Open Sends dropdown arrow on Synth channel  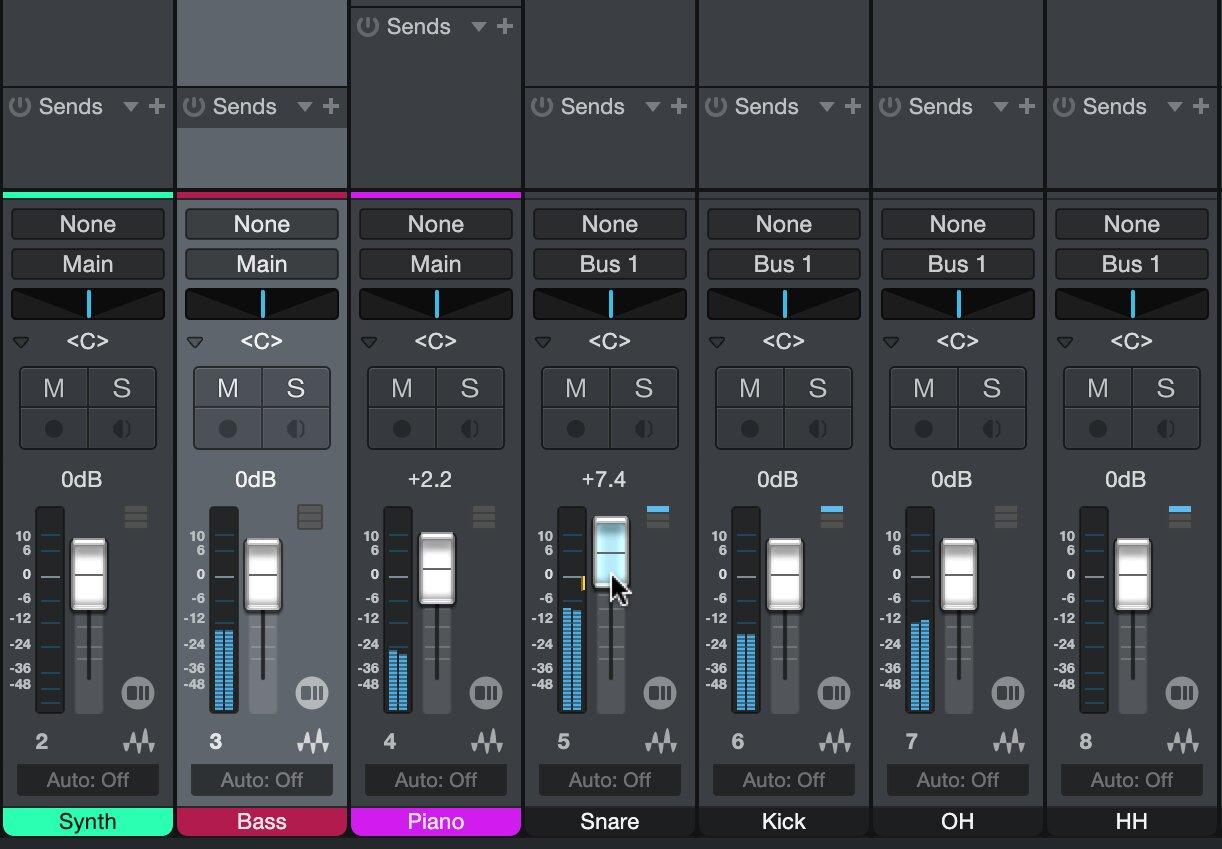click(x=130, y=107)
